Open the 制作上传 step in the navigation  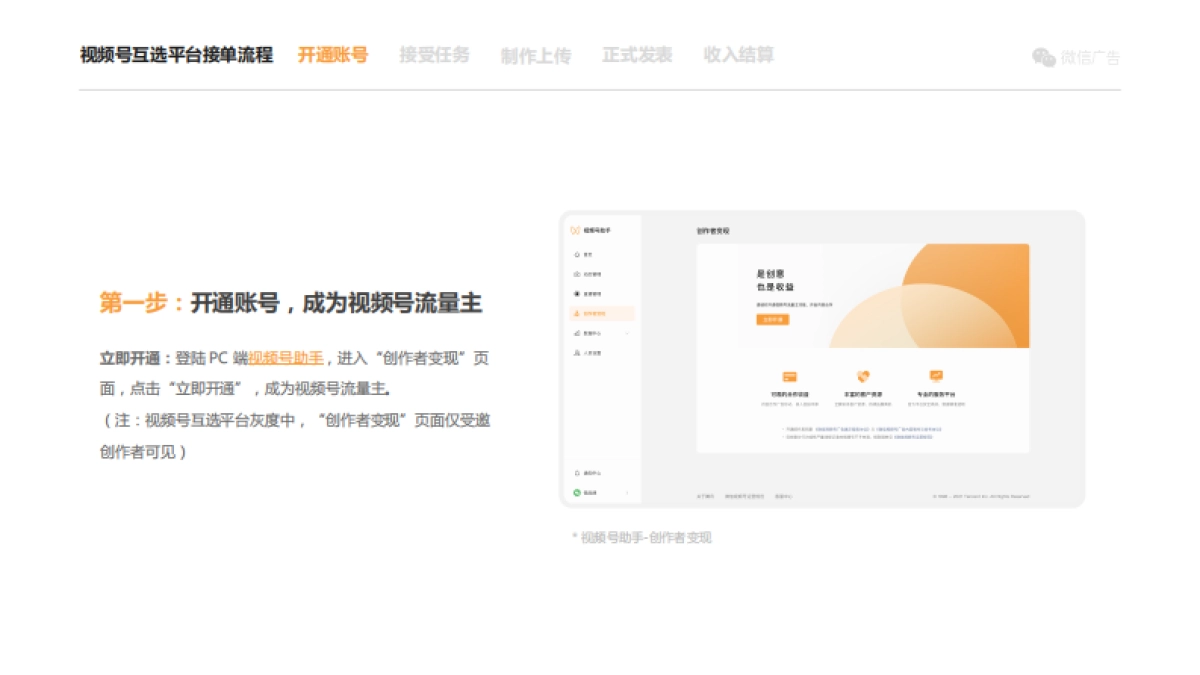pyautogui.click(x=535, y=55)
